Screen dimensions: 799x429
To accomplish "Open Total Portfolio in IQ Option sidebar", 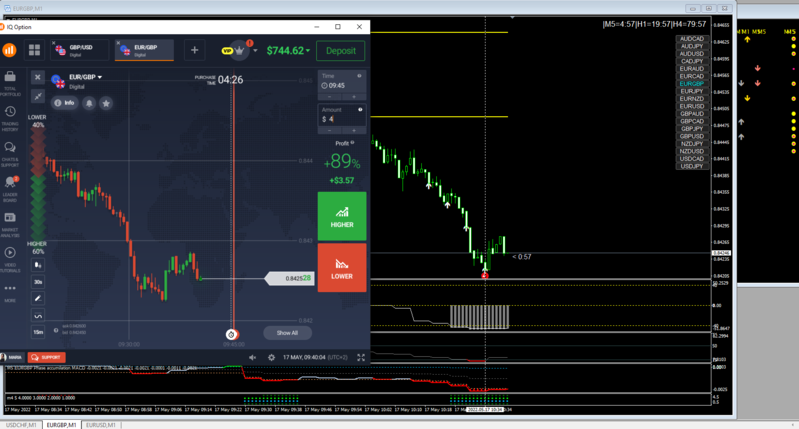I will click(x=10, y=84).
